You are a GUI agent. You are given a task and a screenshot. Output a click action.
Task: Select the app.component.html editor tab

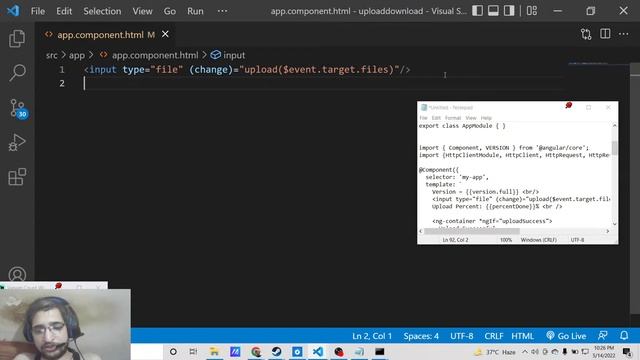point(105,35)
